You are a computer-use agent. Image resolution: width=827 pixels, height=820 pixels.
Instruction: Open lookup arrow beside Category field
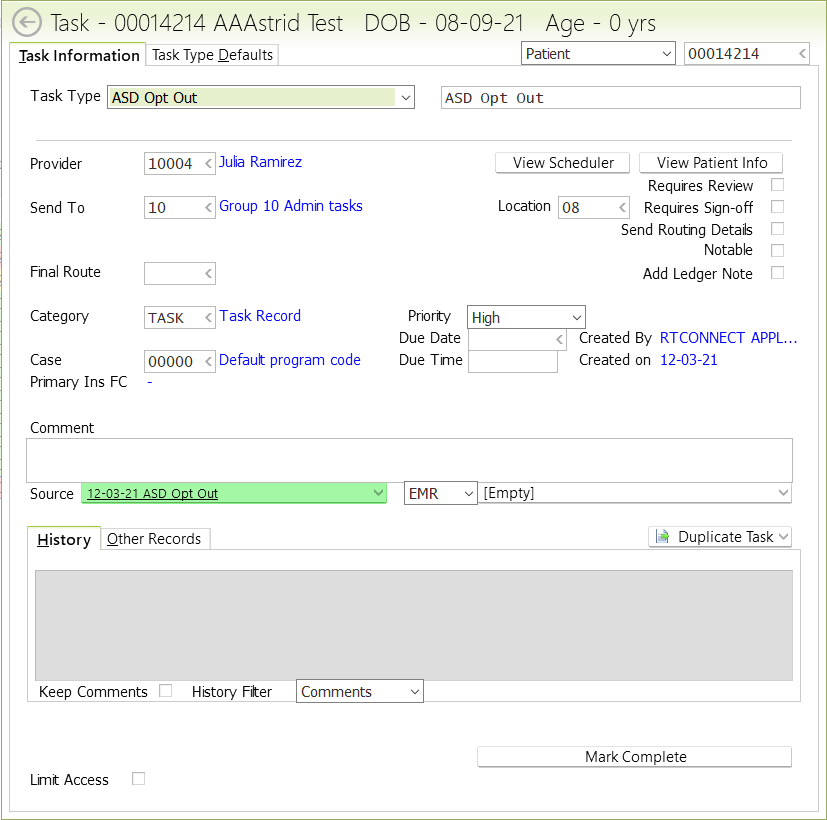(x=208, y=318)
